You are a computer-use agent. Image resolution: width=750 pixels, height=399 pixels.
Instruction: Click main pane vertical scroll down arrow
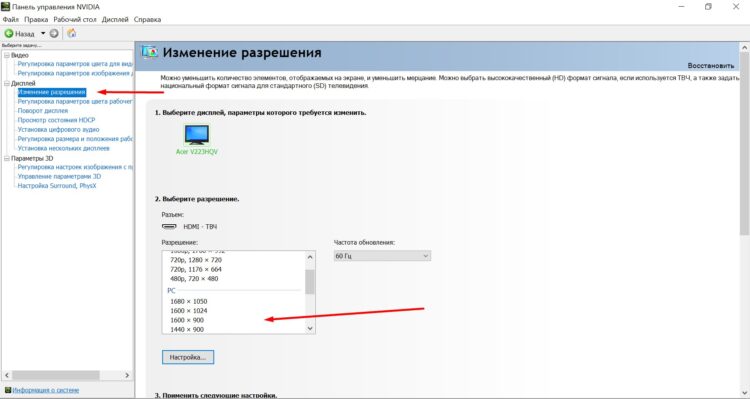click(x=745, y=393)
